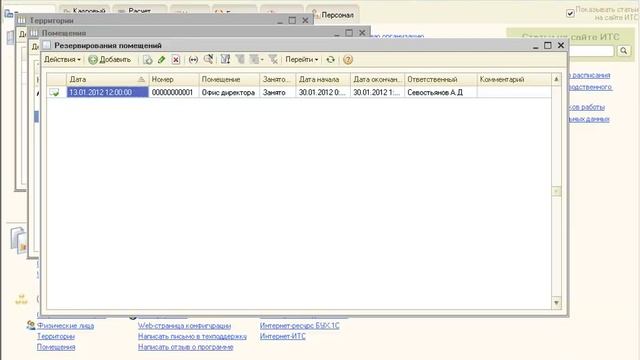Click the Дата начала column header
Viewport: 640px width, 360px height.
pos(323,79)
